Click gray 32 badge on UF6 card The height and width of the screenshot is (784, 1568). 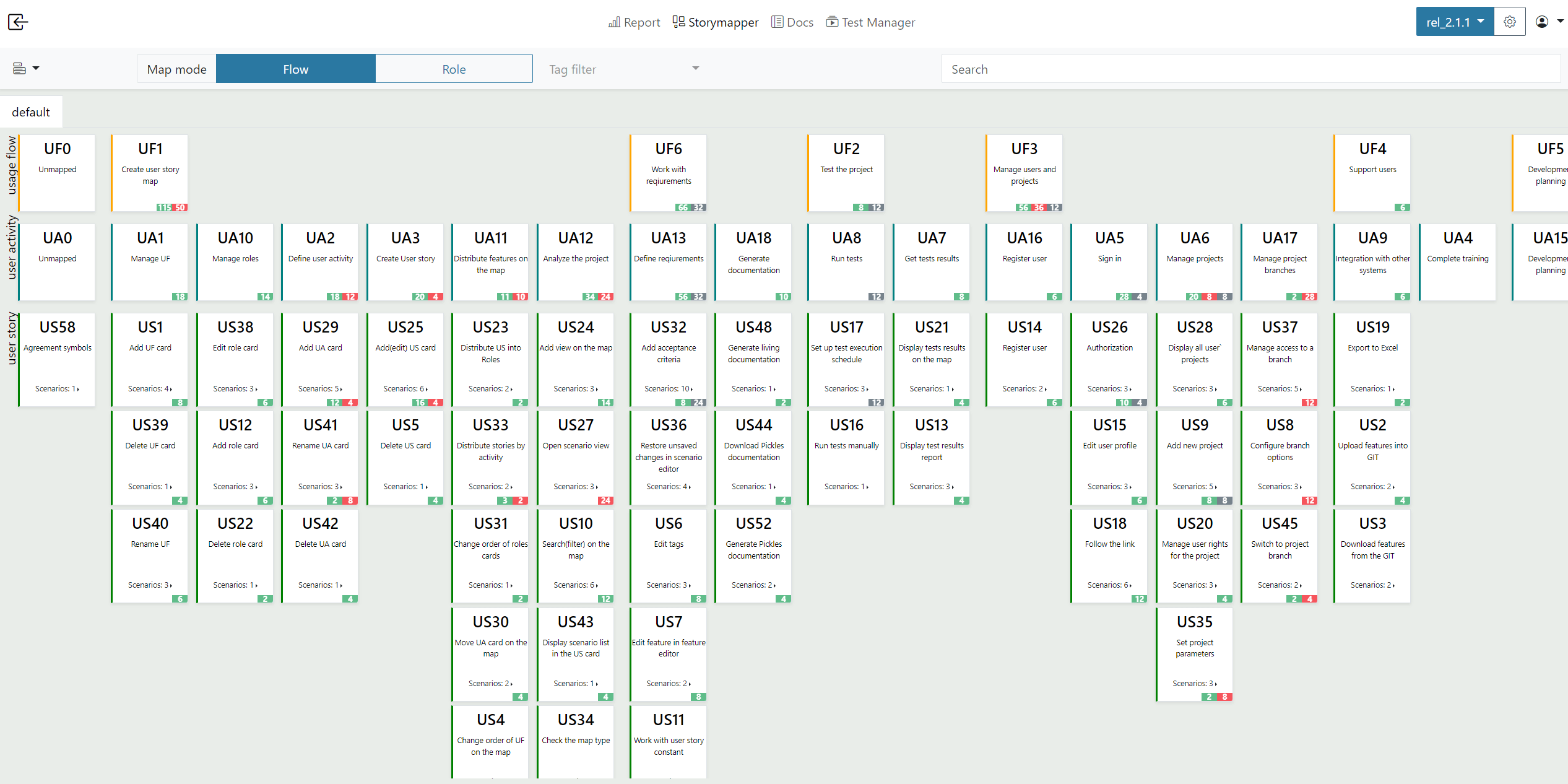pos(698,208)
